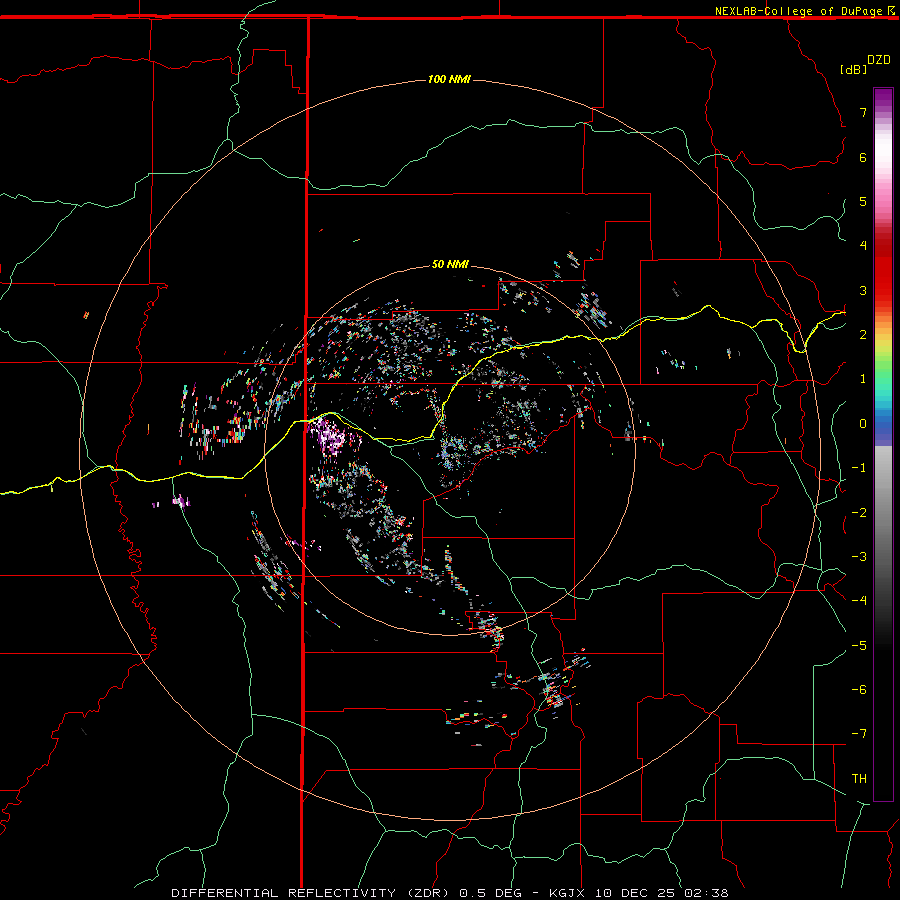Click the 0.5 DEG elevation text

(x=490, y=893)
